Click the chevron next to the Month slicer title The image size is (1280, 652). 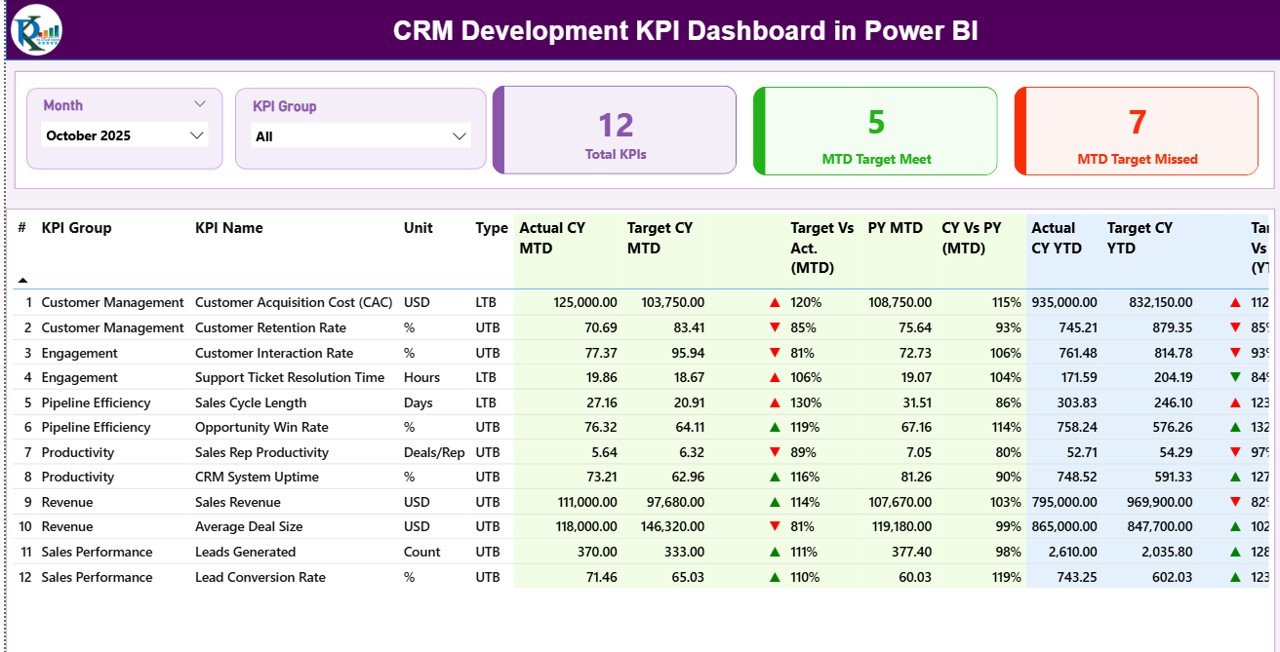pos(200,103)
